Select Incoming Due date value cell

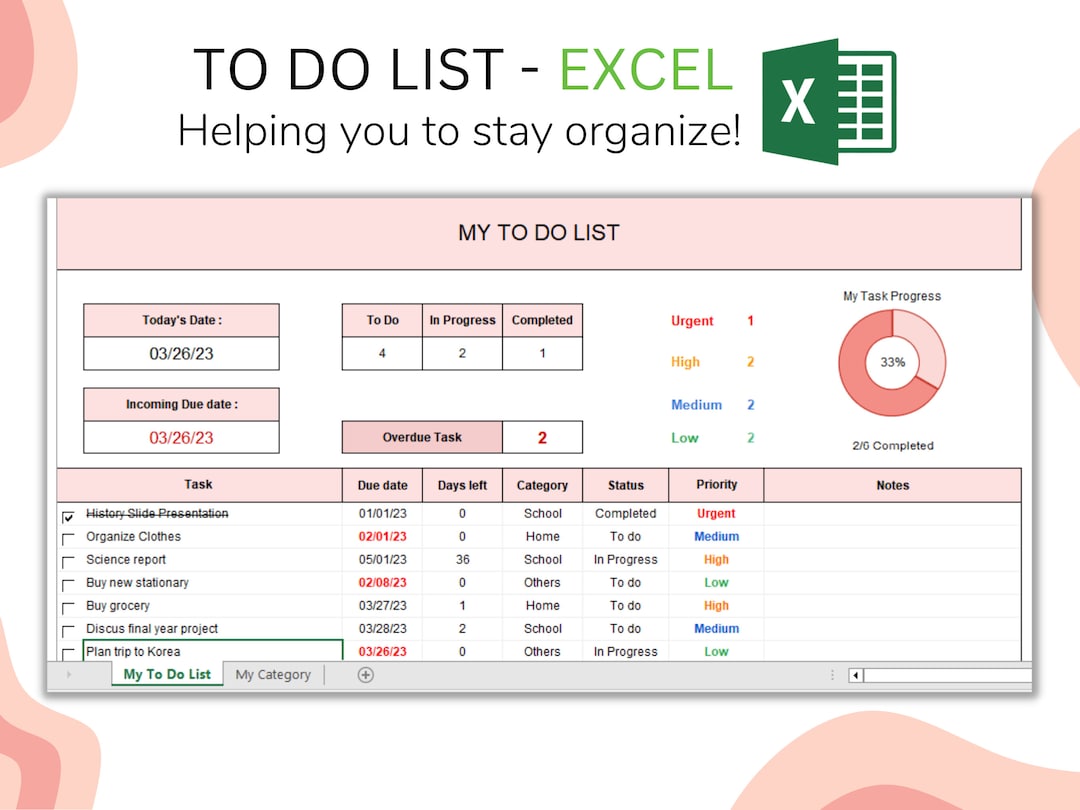[x=181, y=437]
